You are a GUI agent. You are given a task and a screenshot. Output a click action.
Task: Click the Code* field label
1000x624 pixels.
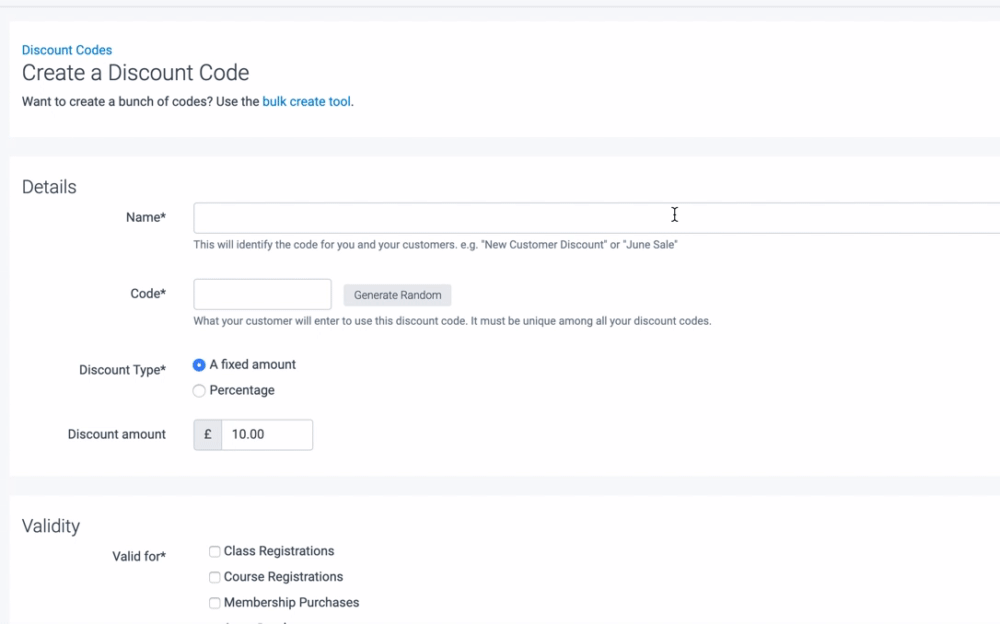[x=148, y=294]
